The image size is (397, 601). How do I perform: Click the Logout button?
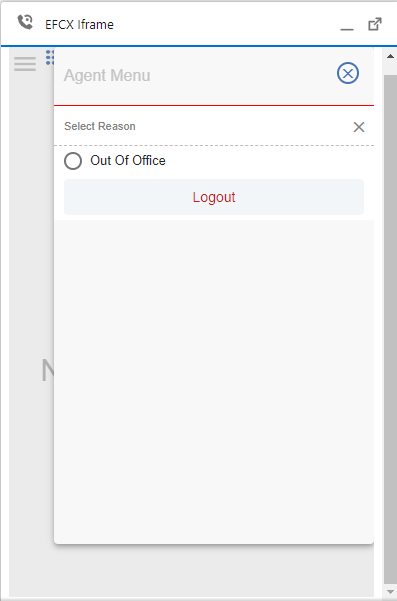[x=214, y=197]
